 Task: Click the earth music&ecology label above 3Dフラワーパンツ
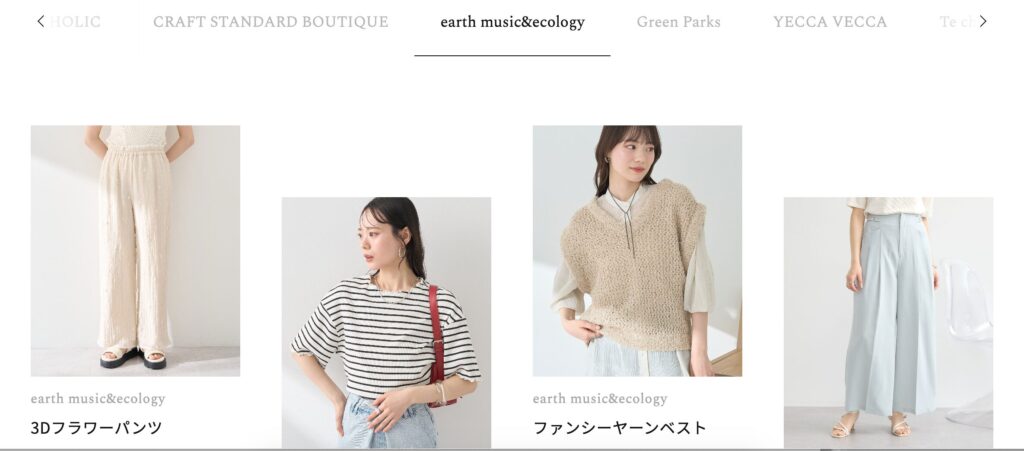click(98, 398)
